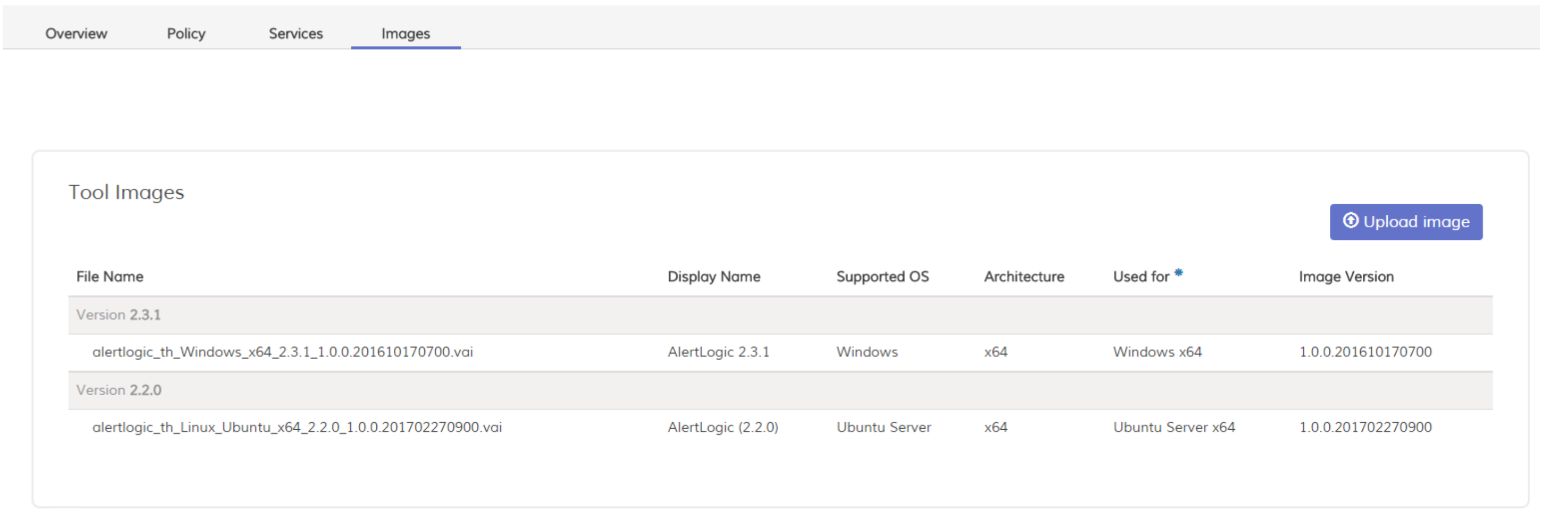1568x518 pixels.
Task: Click file alertlogic_th_Windows_x64_2.3.1_1.0.0.201610170700.vai
Action: coord(282,352)
